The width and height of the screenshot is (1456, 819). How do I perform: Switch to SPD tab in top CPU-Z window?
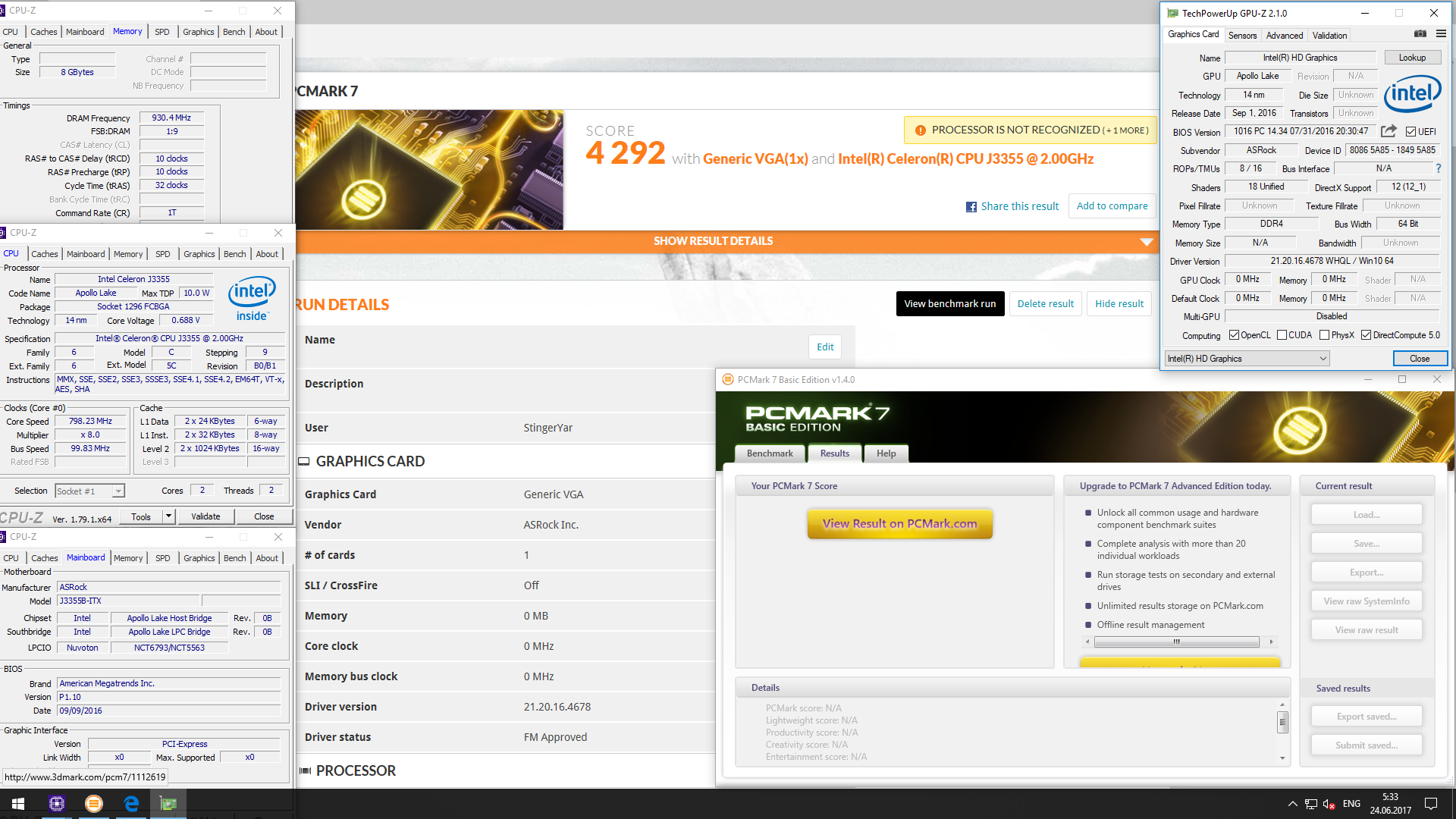pyautogui.click(x=162, y=32)
